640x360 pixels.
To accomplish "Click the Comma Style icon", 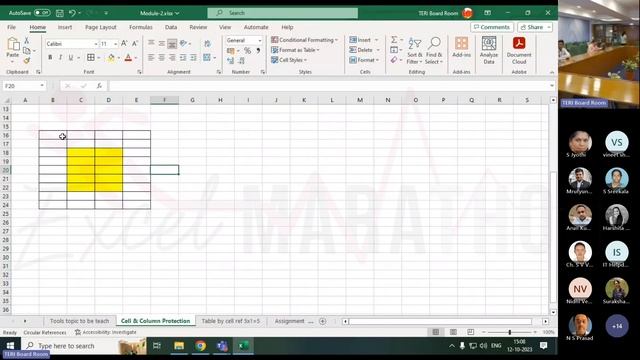I will [x=258, y=51].
